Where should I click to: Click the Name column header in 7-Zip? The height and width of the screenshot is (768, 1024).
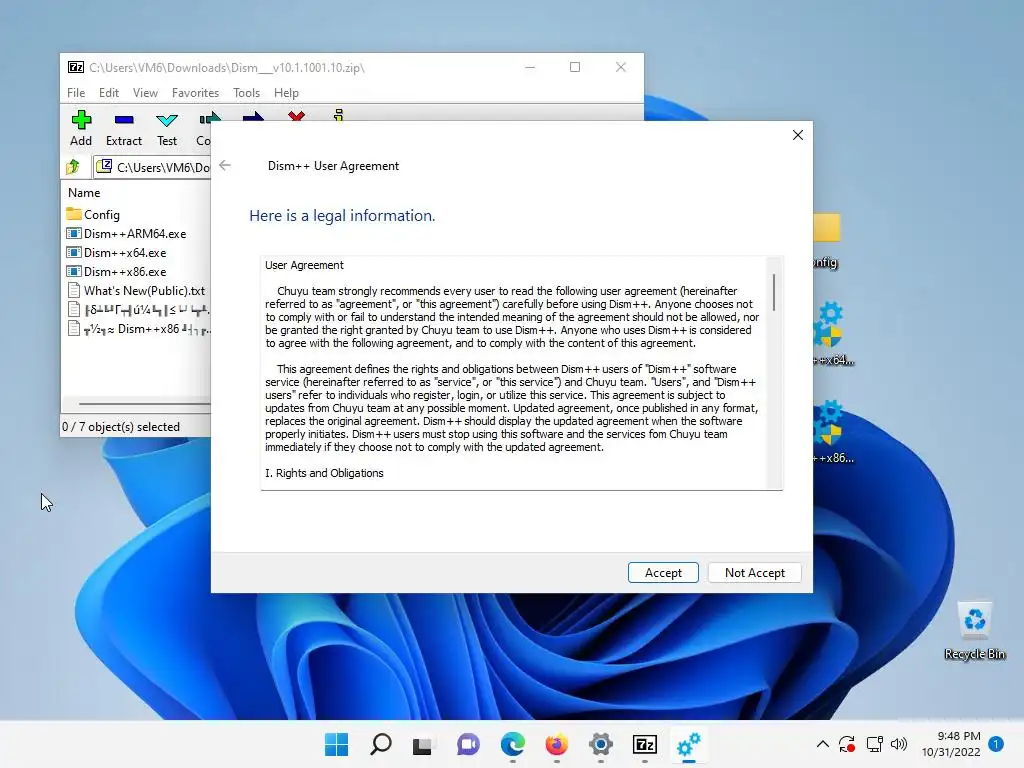[84, 193]
